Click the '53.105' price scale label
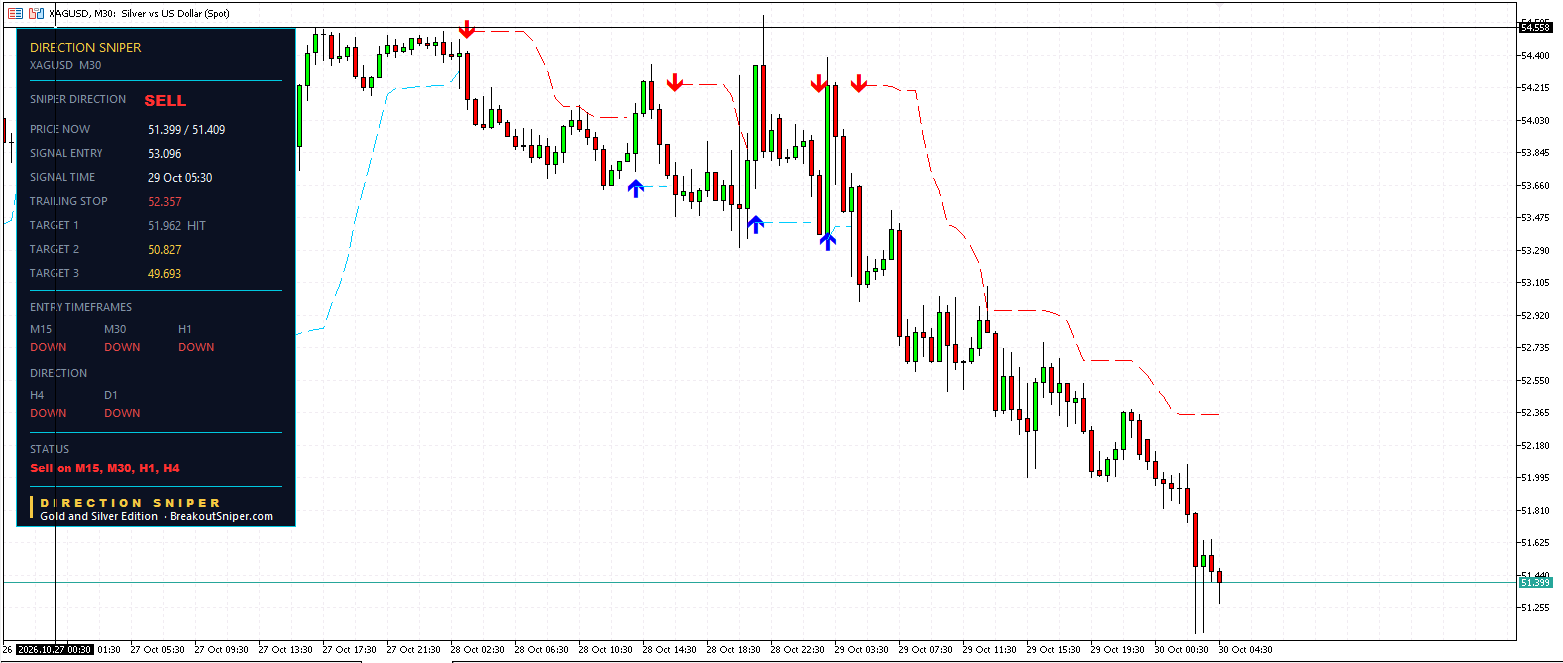 tap(1536, 282)
